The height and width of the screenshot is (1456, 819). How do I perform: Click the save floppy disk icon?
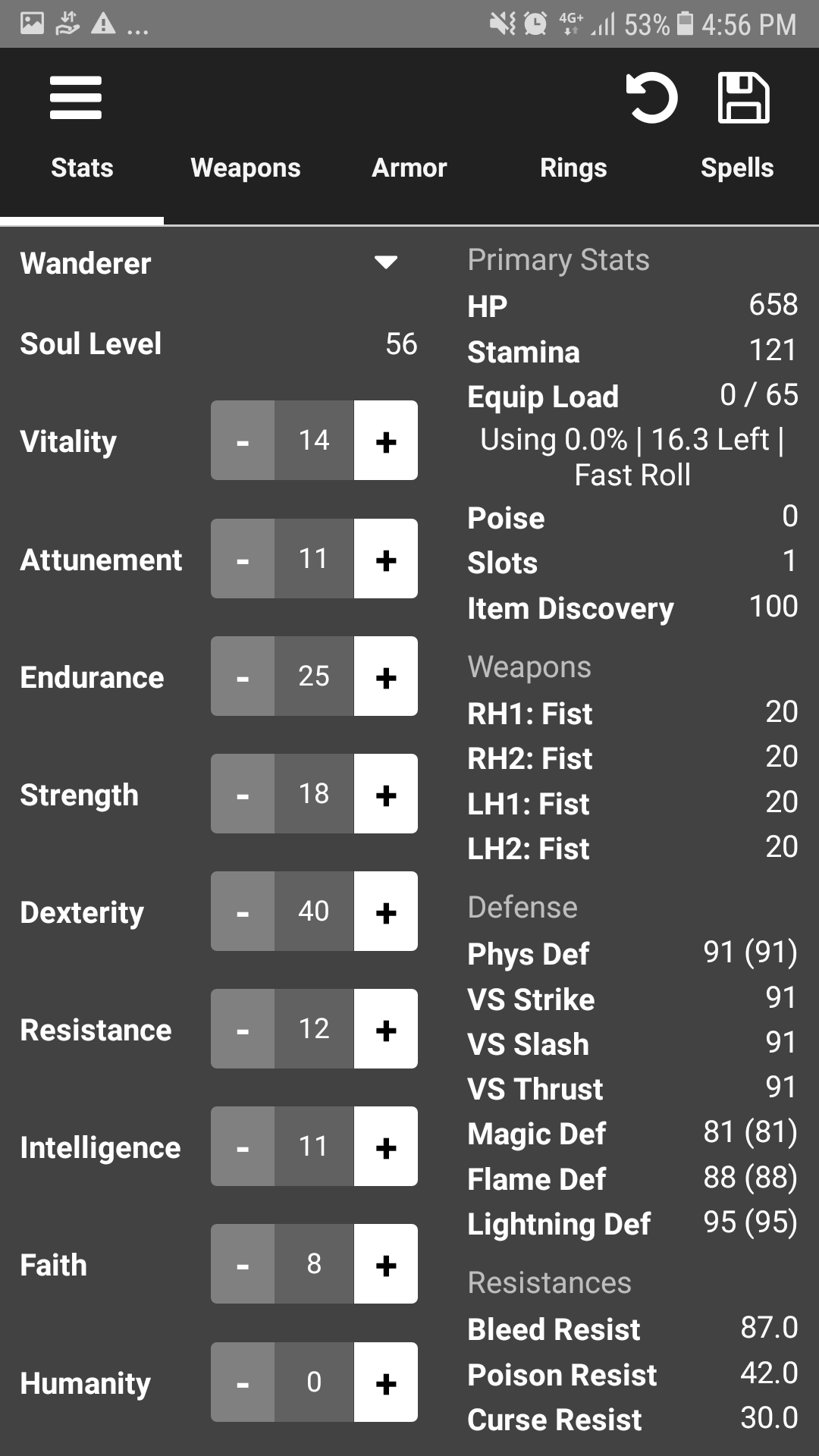pos(743,98)
